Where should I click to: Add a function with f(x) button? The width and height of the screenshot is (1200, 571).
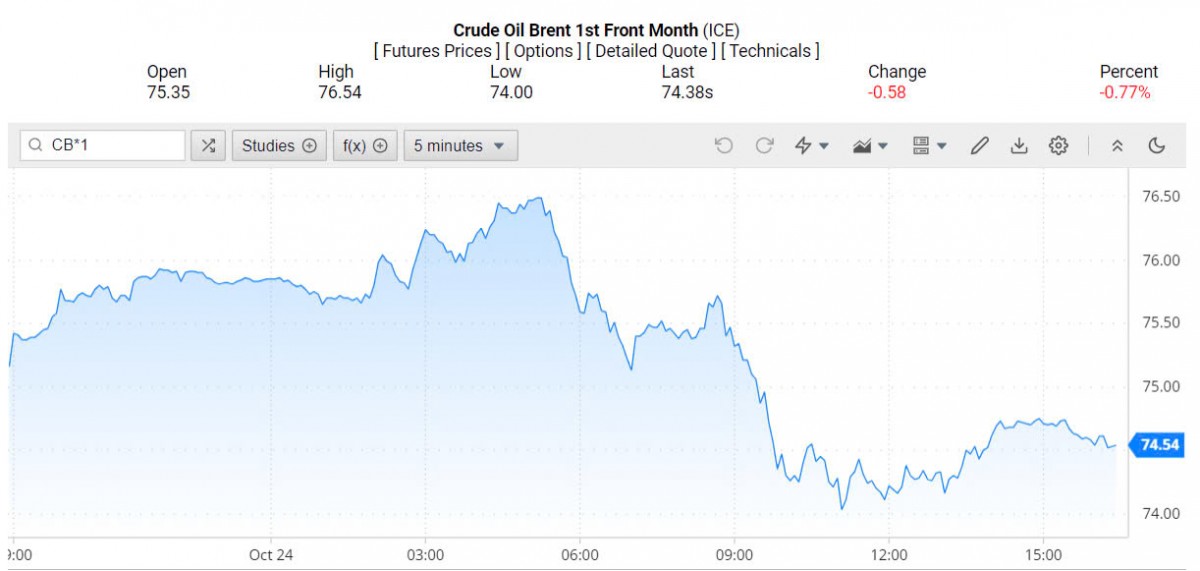(365, 146)
